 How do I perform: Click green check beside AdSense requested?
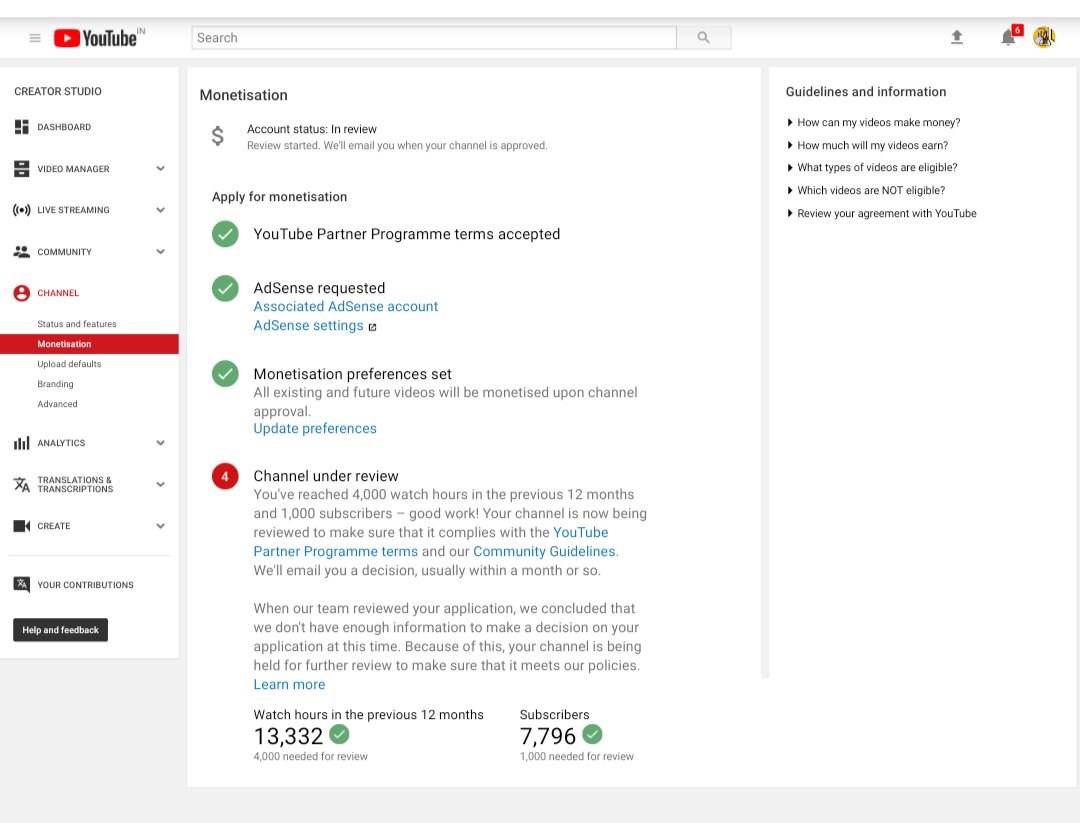(225, 289)
